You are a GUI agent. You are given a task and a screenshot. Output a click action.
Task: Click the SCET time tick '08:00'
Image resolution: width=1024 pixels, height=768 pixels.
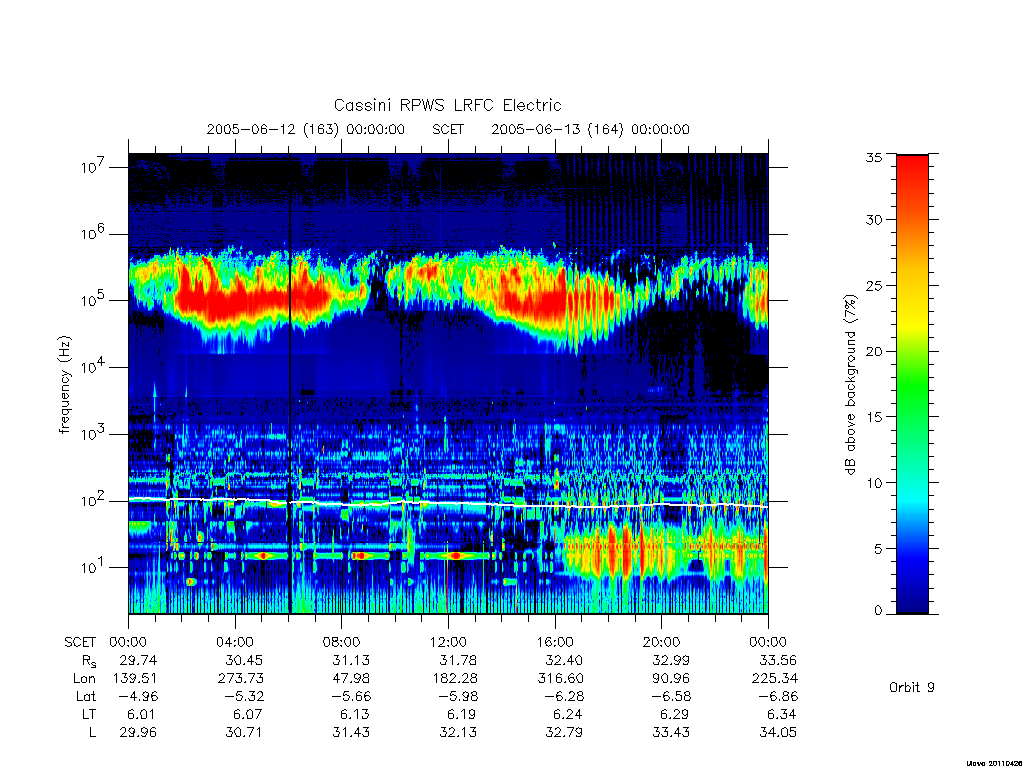coord(342,642)
